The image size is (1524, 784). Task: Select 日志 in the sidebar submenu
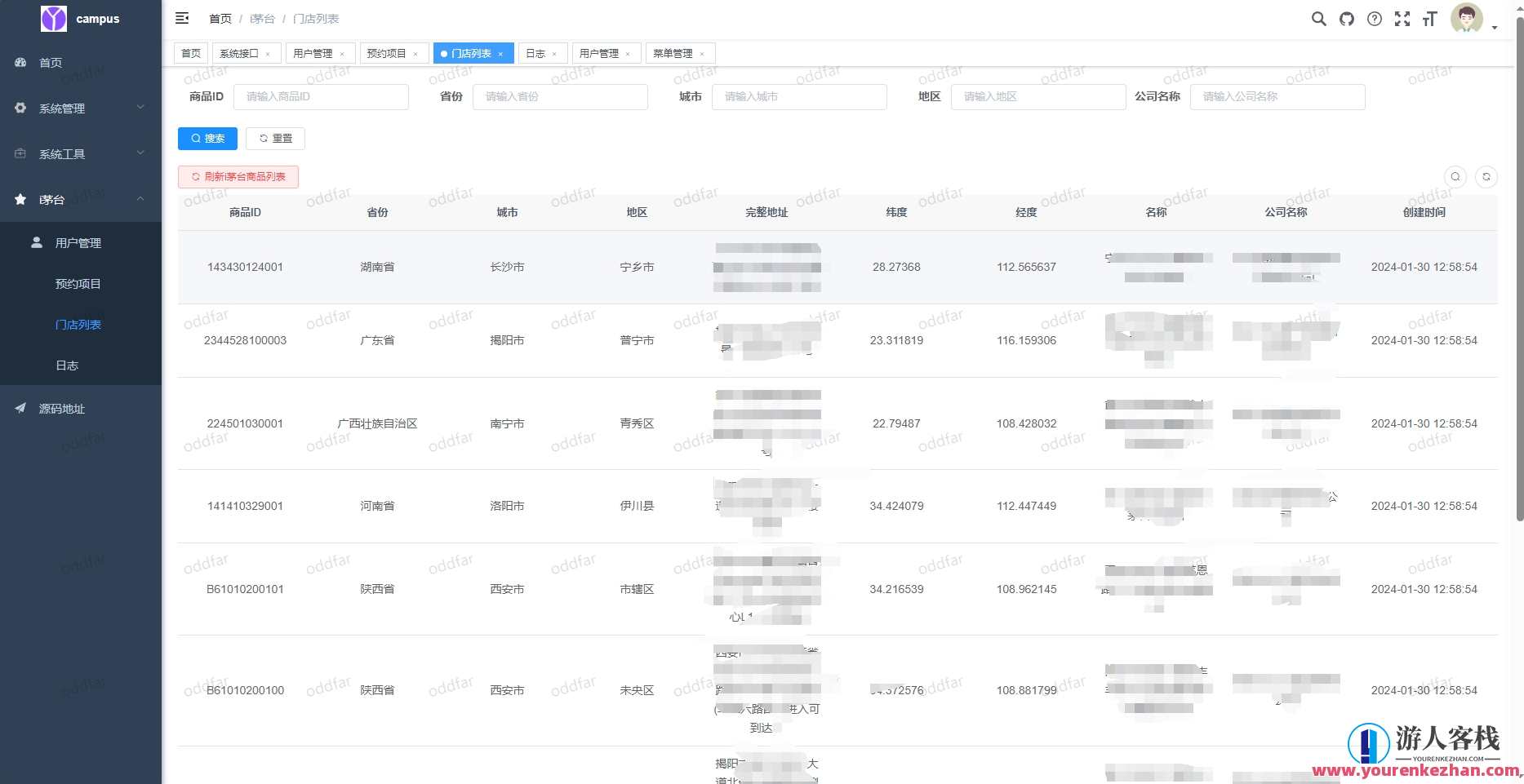point(67,365)
